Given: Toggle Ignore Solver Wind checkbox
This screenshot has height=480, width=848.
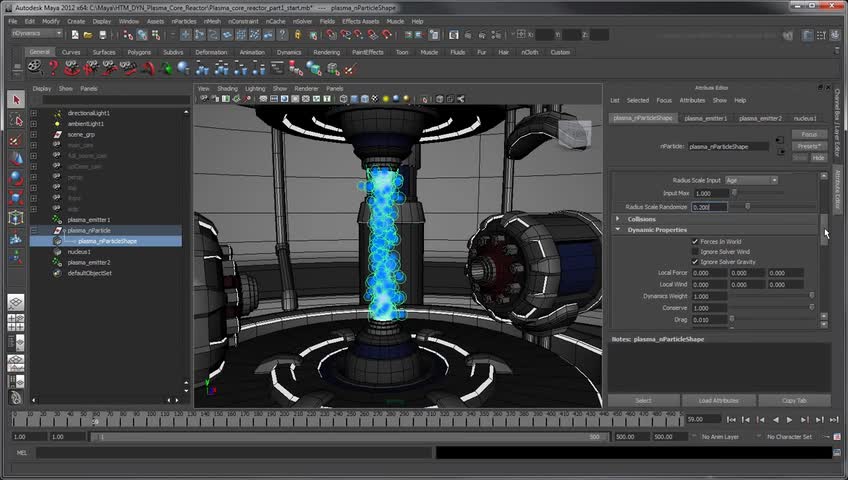Looking at the screenshot, I should [695, 252].
